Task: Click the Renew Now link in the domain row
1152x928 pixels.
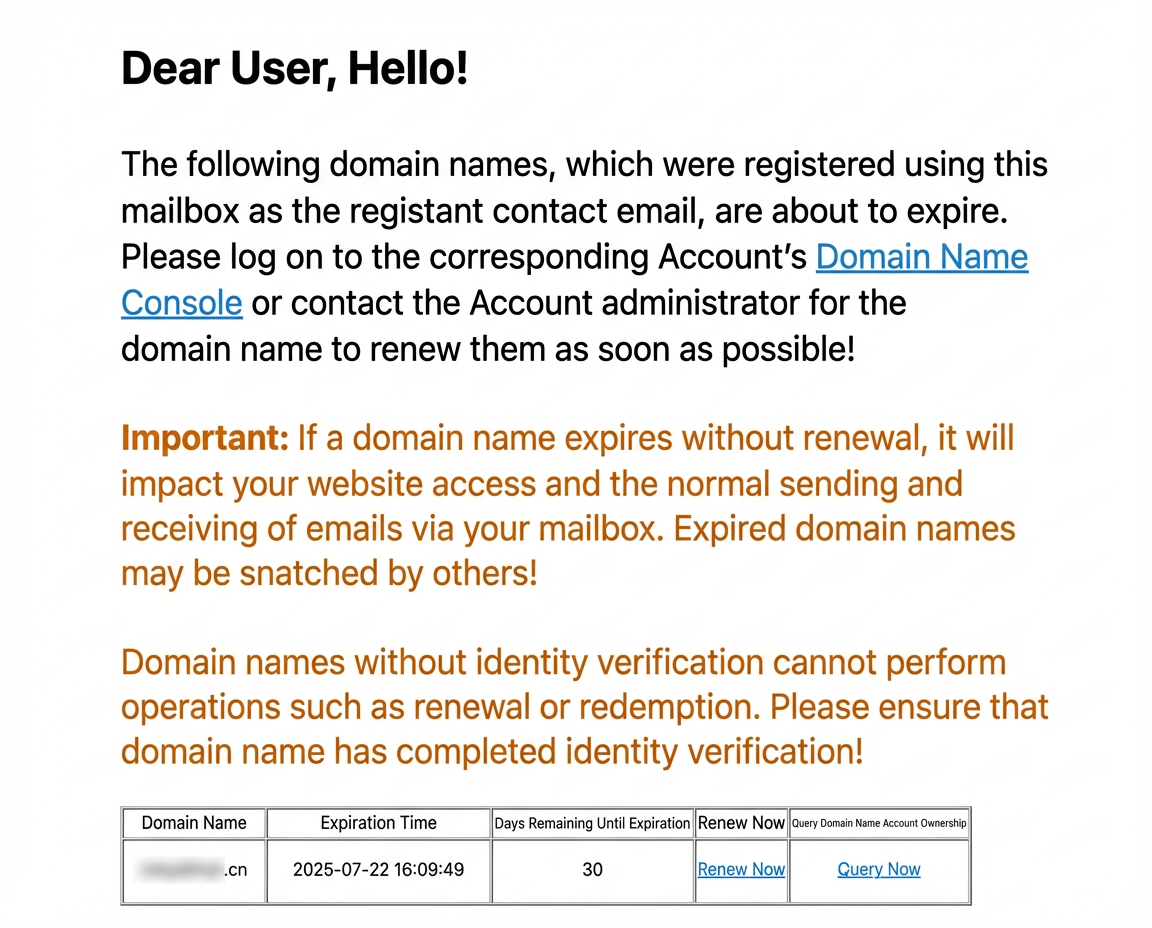Action: tap(741, 869)
